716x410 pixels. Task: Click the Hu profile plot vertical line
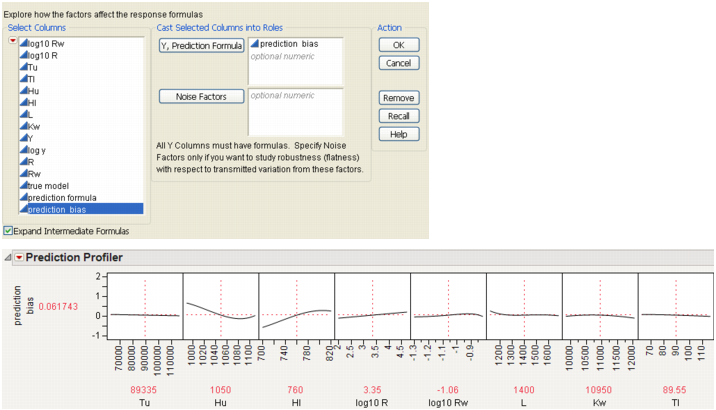click(221, 305)
